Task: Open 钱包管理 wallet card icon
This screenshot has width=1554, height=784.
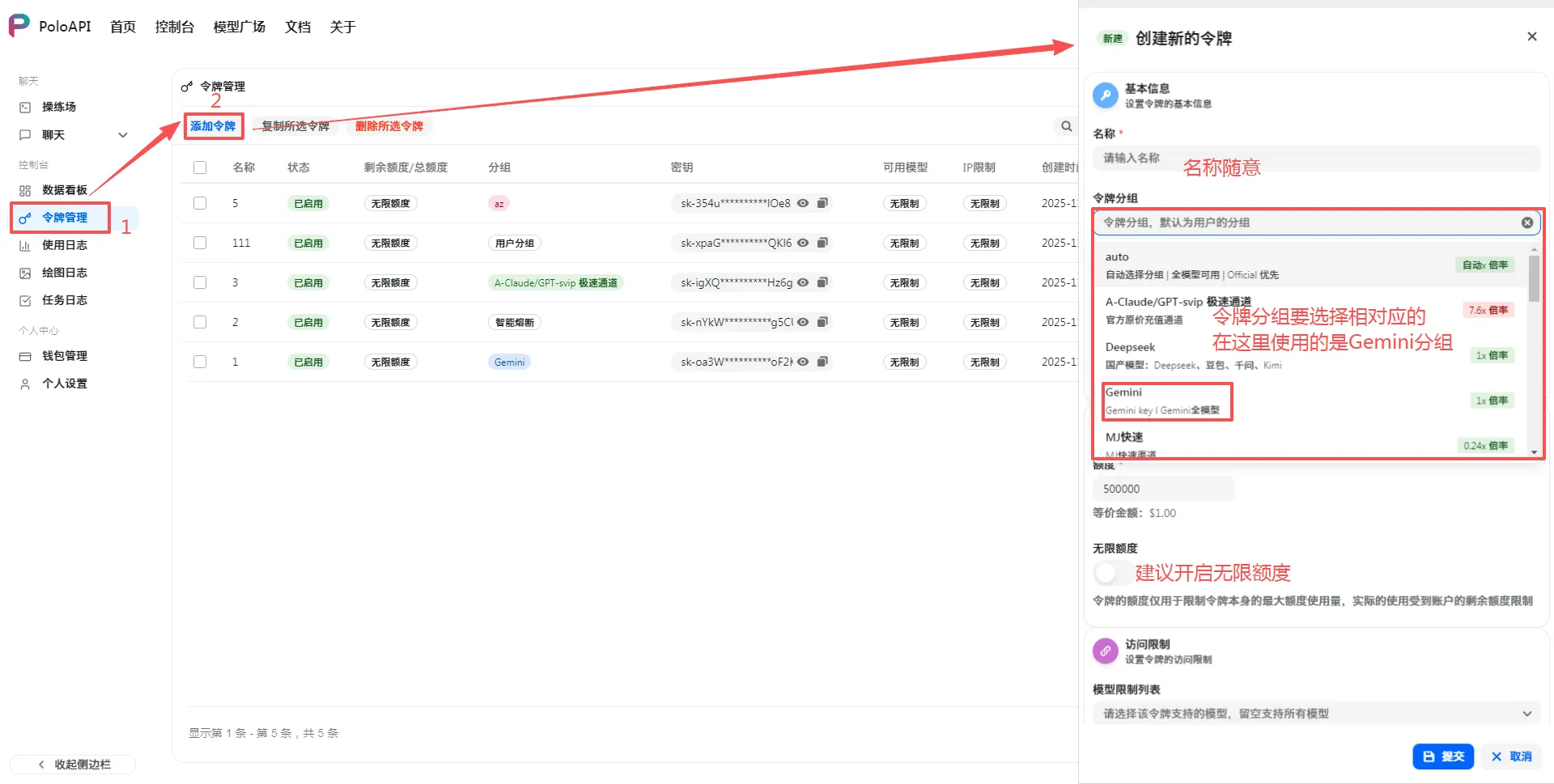Action: pos(25,356)
